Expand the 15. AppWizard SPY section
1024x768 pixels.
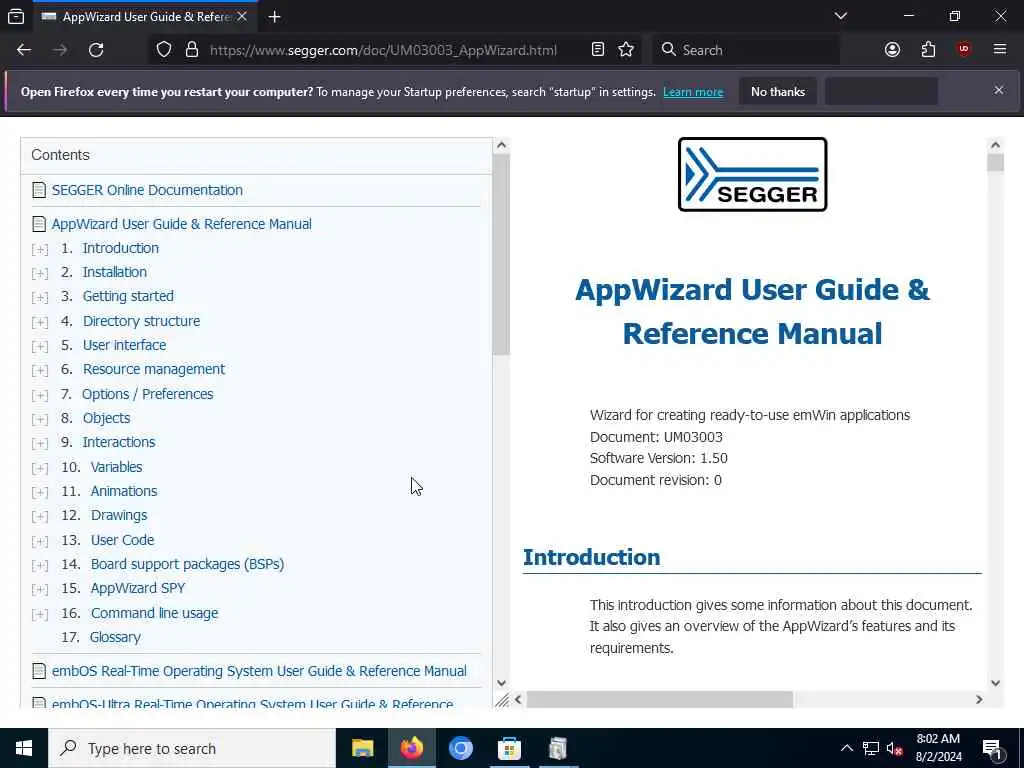pos(40,590)
